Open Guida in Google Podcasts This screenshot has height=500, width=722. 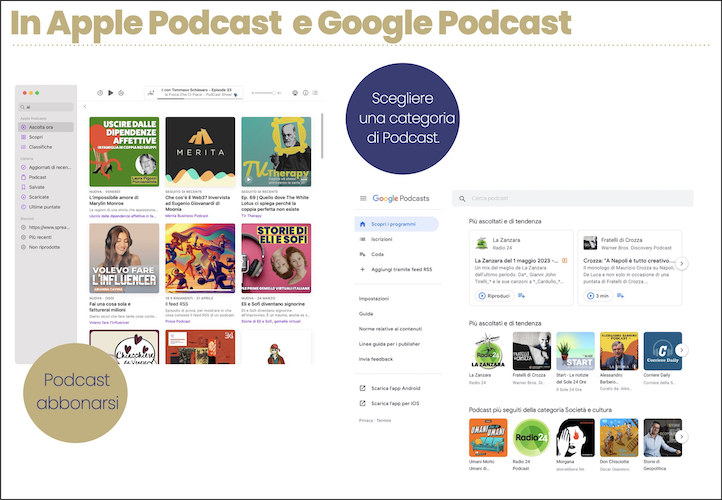tap(366, 314)
